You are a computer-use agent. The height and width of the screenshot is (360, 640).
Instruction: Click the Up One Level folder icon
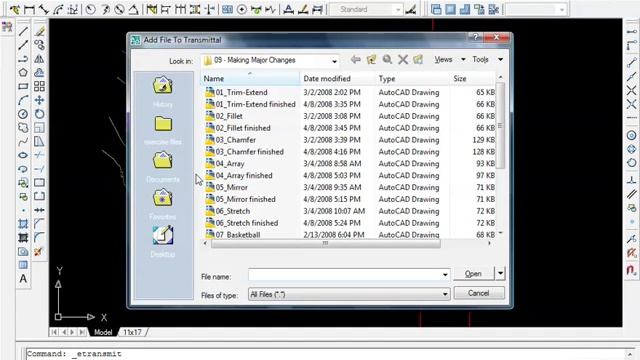point(371,60)
